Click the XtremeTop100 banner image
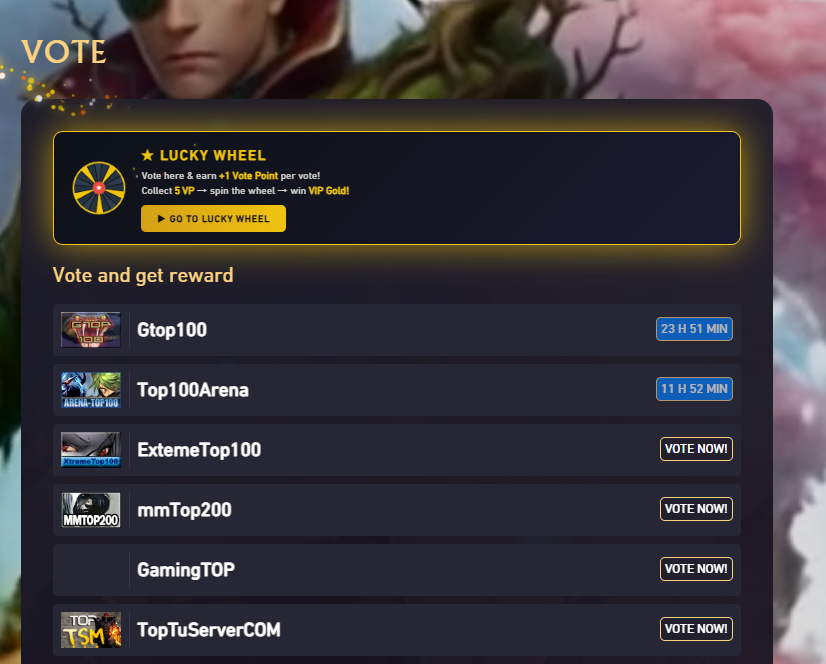 91,450
